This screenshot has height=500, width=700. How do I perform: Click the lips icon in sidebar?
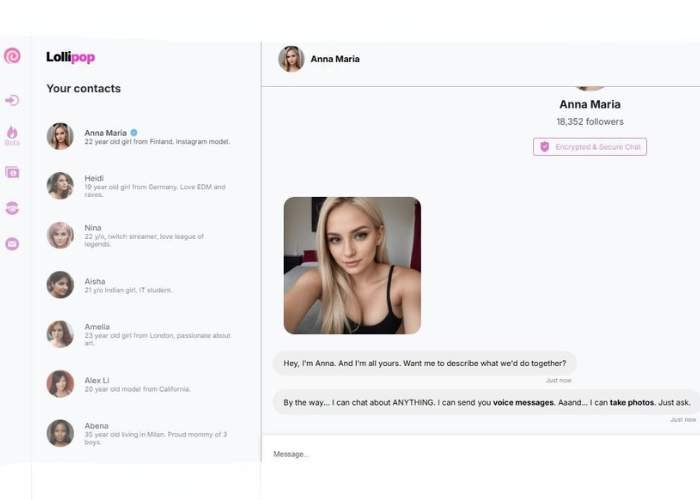click(12, 208)
